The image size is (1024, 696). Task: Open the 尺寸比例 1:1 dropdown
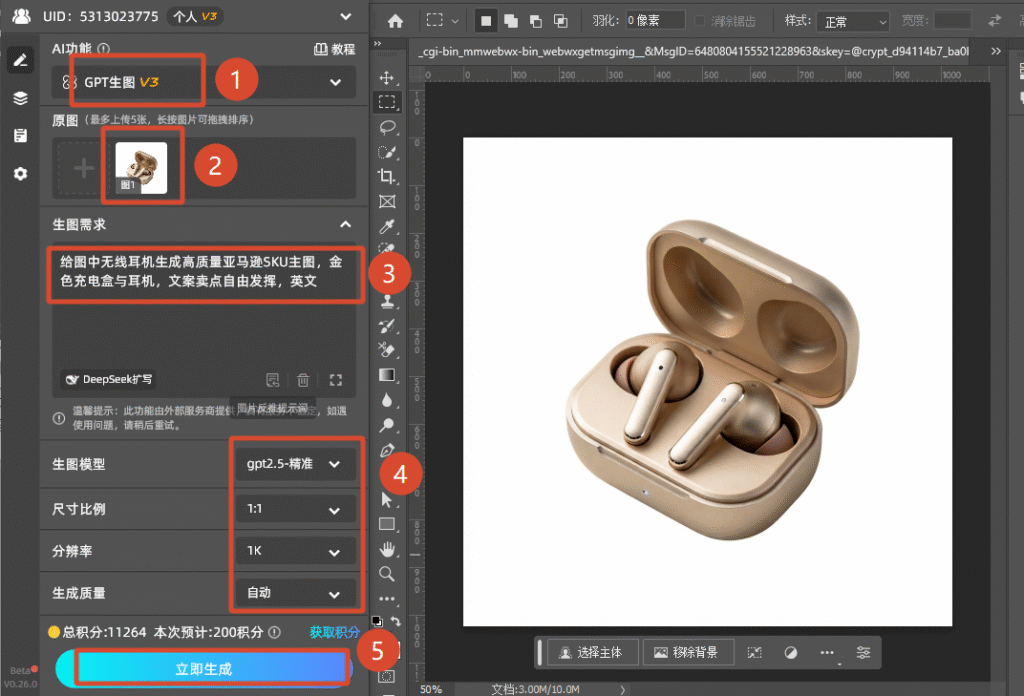pyautogui.click(x=295, y=509)
